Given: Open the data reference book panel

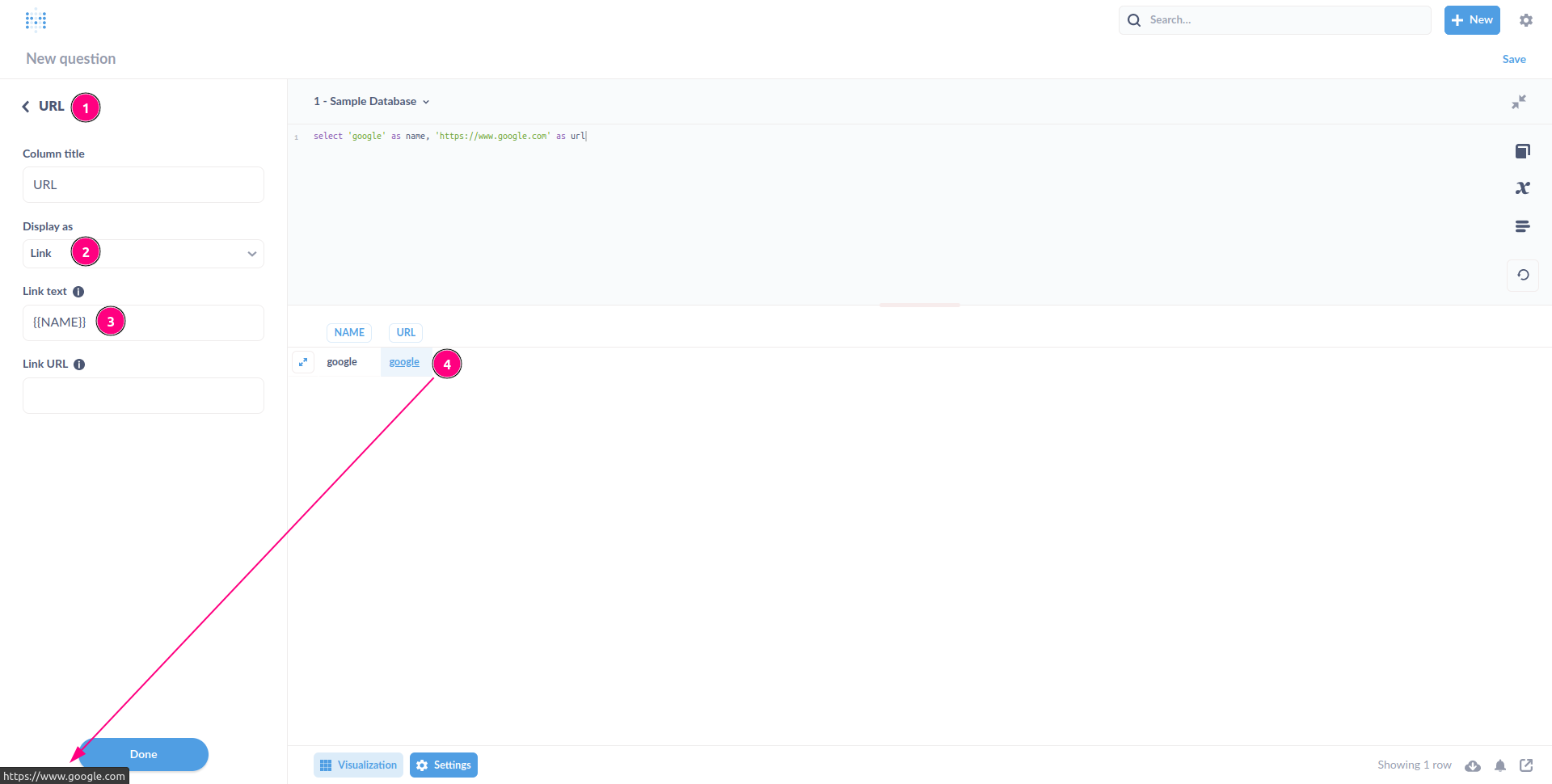Looking at the screenshot, I should [x=1524, y=151].
